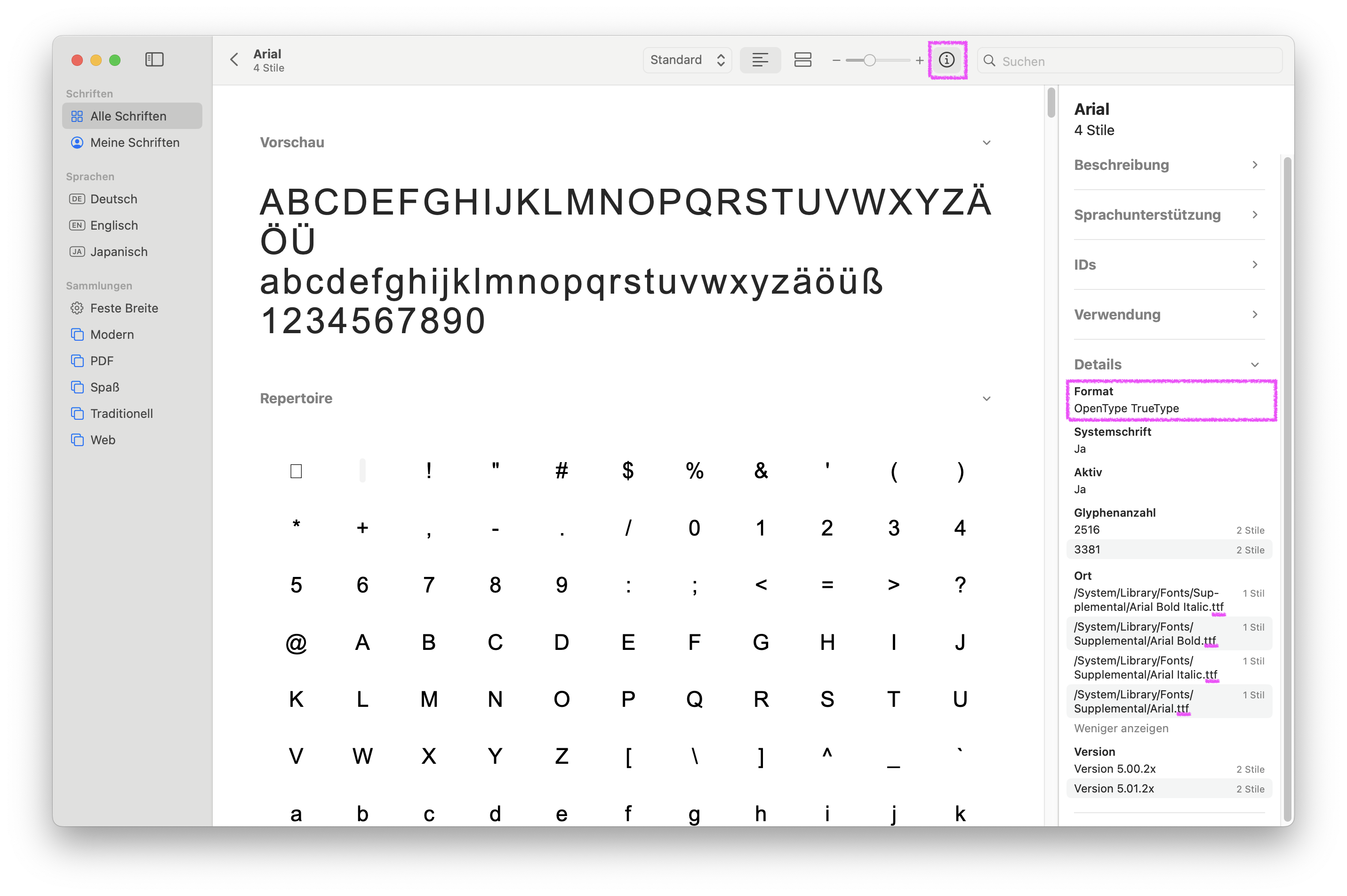Close the window with red button
1347x896 pixels.
(77, 60)
